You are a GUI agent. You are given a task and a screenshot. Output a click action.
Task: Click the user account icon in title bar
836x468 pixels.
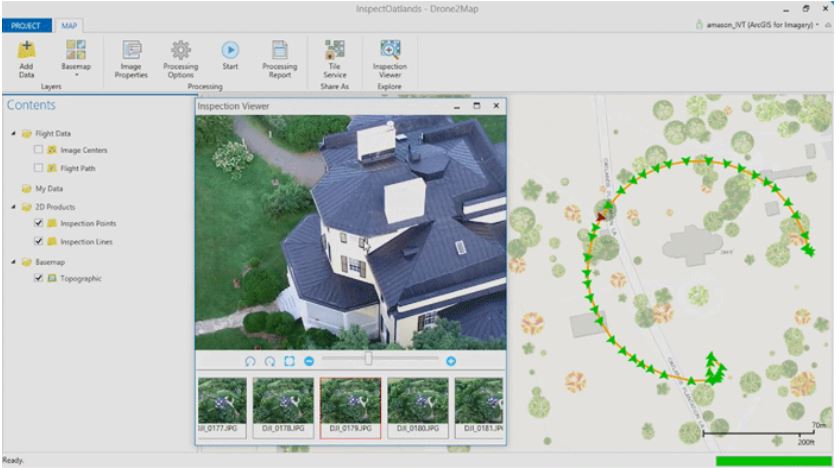[x=699, y=25]
